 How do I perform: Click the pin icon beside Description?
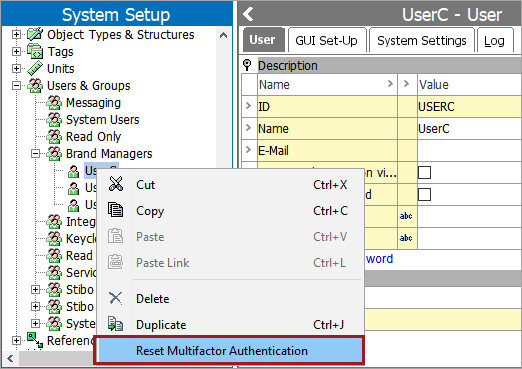pos(247,65)
